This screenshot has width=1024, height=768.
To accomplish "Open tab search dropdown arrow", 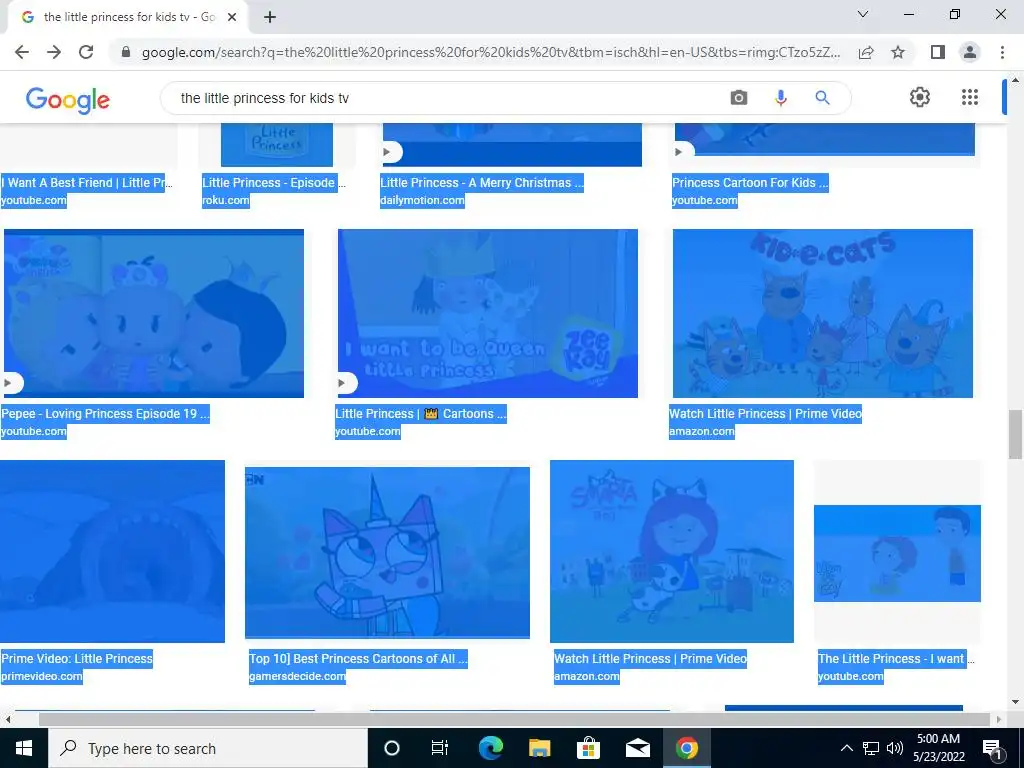I will (863, 14).
